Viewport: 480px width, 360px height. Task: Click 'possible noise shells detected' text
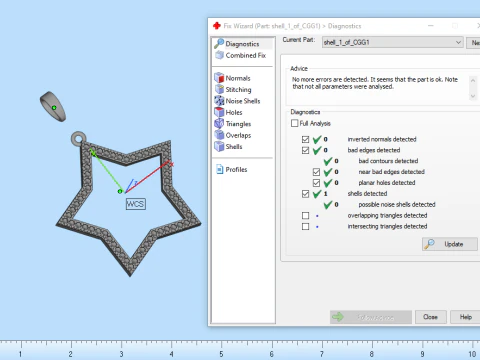coord(397,204)
